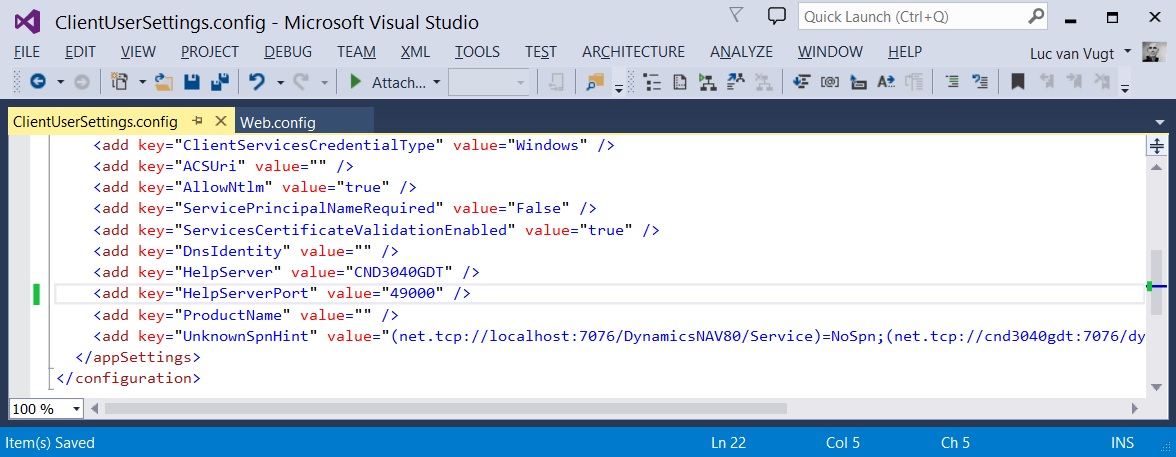The height and width of the screenshot is (457, 1176).
Task: Open Find in Files folder-magnifier icon
Action: [595, 82]
